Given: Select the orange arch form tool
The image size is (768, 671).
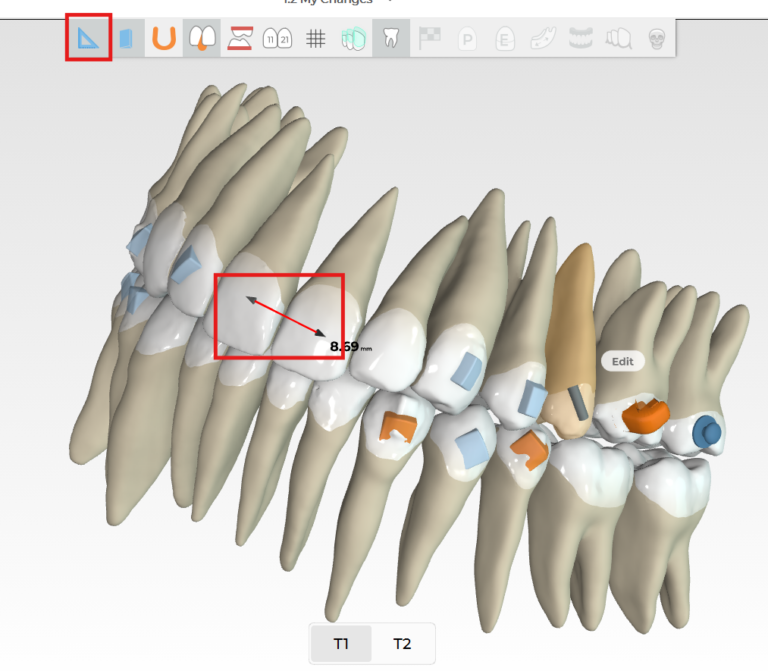Looking at the screenshot, I should coord(164,39).
